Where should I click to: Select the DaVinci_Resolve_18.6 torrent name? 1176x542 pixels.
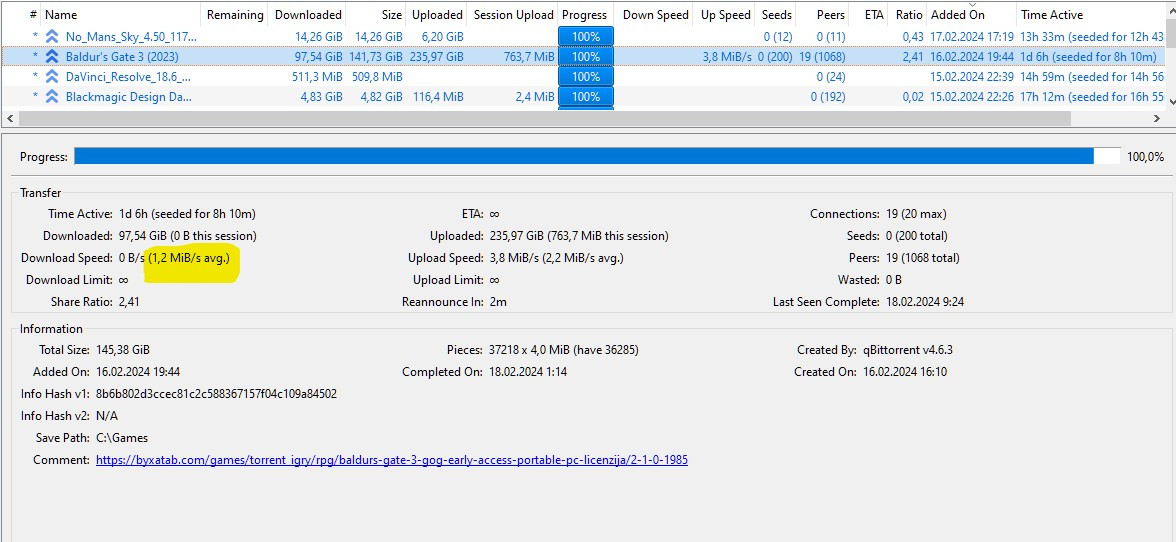(128, 77)
